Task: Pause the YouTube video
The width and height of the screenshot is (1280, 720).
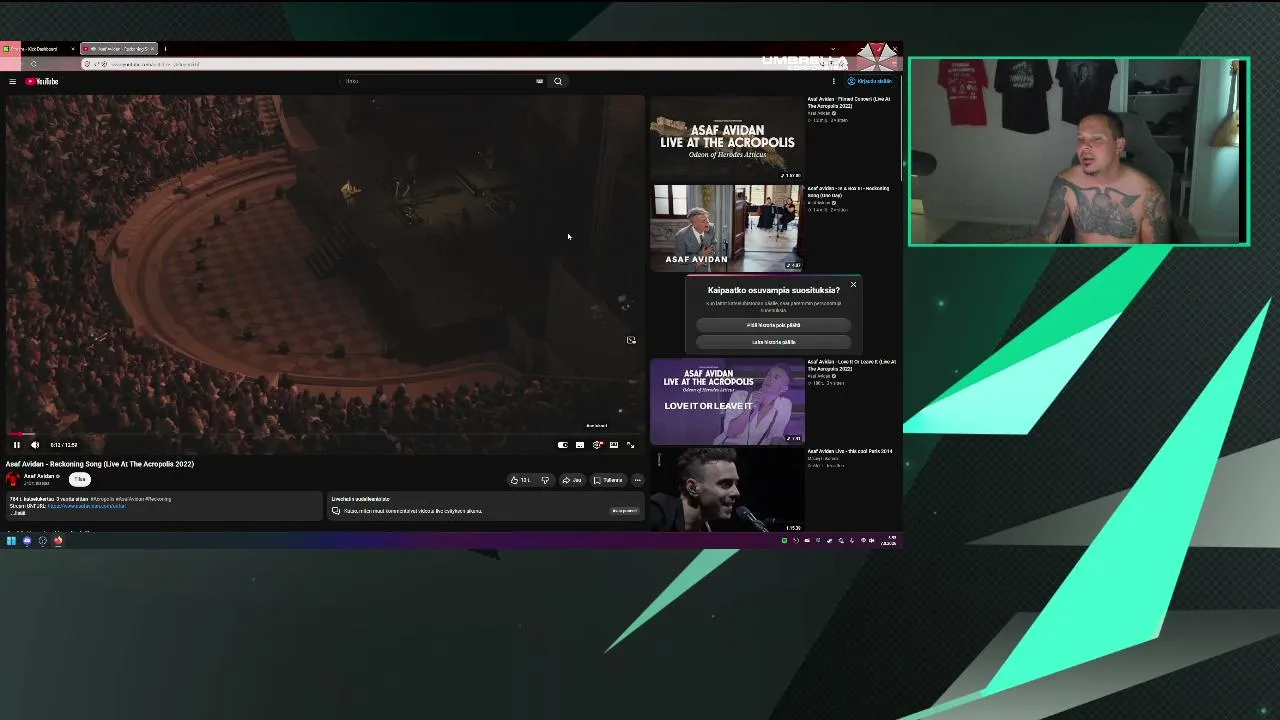Action: point(16,445)
